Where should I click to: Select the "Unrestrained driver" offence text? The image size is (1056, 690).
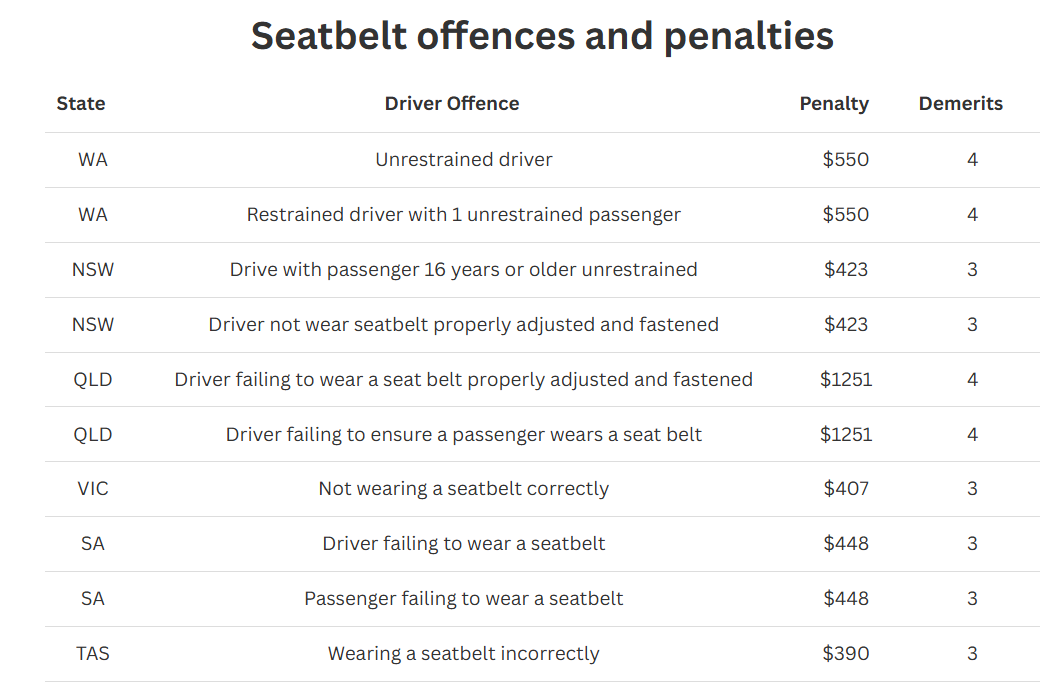pyautogui.click(x=464, y=160)
